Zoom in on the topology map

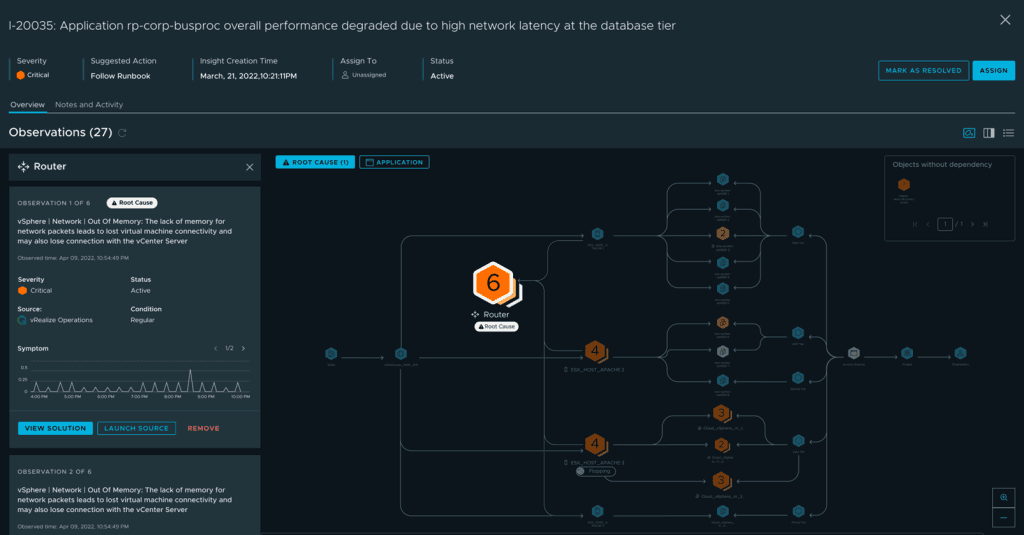(x=1003, y=497)
